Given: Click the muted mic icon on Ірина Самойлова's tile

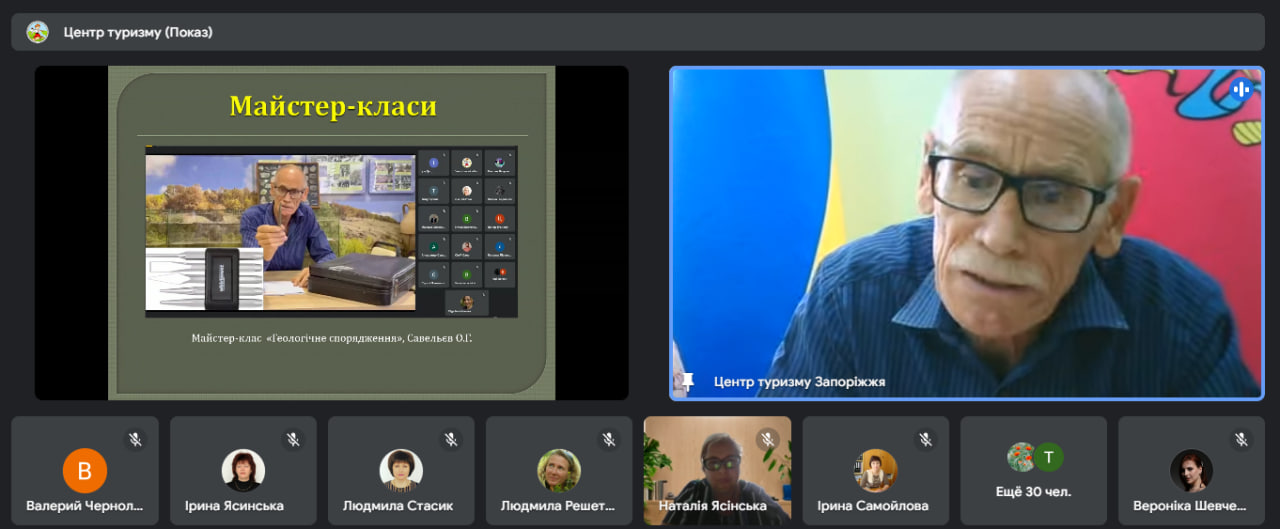Looking at the screenshot, I should pos(925,440).
